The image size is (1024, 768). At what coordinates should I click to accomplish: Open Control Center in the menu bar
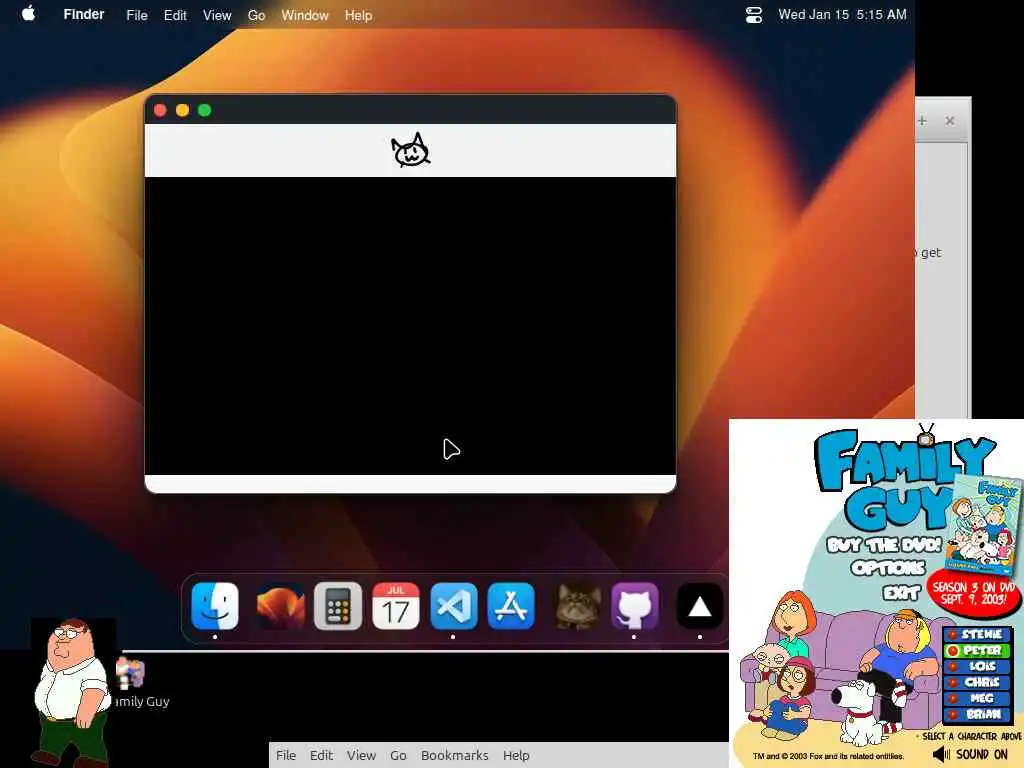[x=754, y=14]
